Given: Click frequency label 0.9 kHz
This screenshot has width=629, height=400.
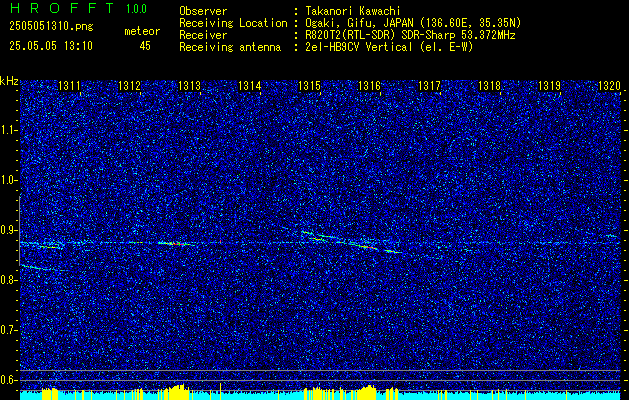Looking at the screenshot, I should pos(8,230).
